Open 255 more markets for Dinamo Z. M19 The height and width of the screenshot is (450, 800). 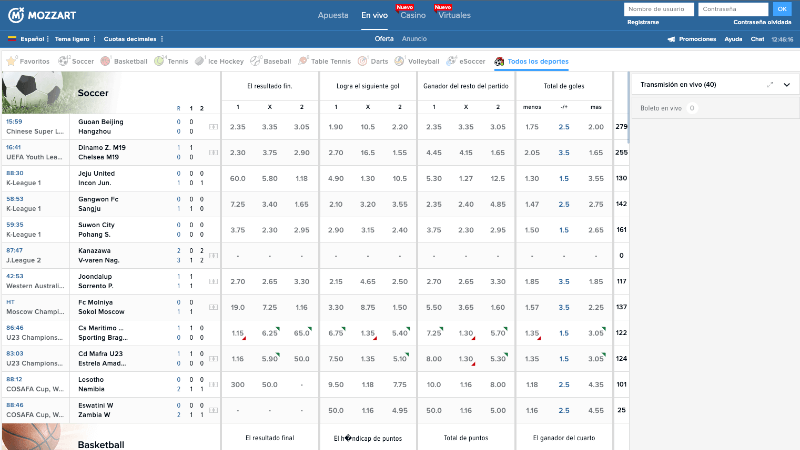[x=621, y=153]
